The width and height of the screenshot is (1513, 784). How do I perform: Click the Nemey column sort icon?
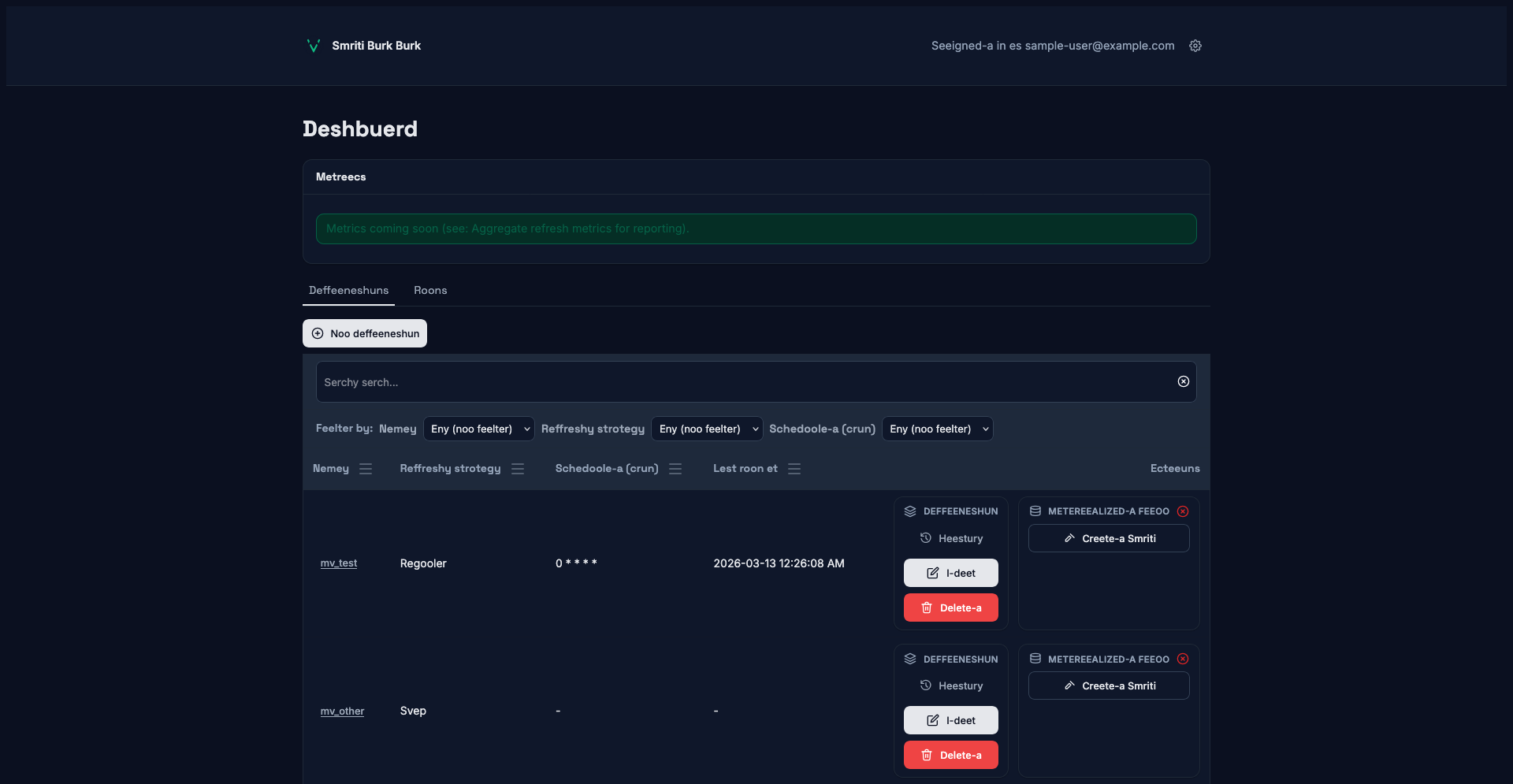(366, 469)
